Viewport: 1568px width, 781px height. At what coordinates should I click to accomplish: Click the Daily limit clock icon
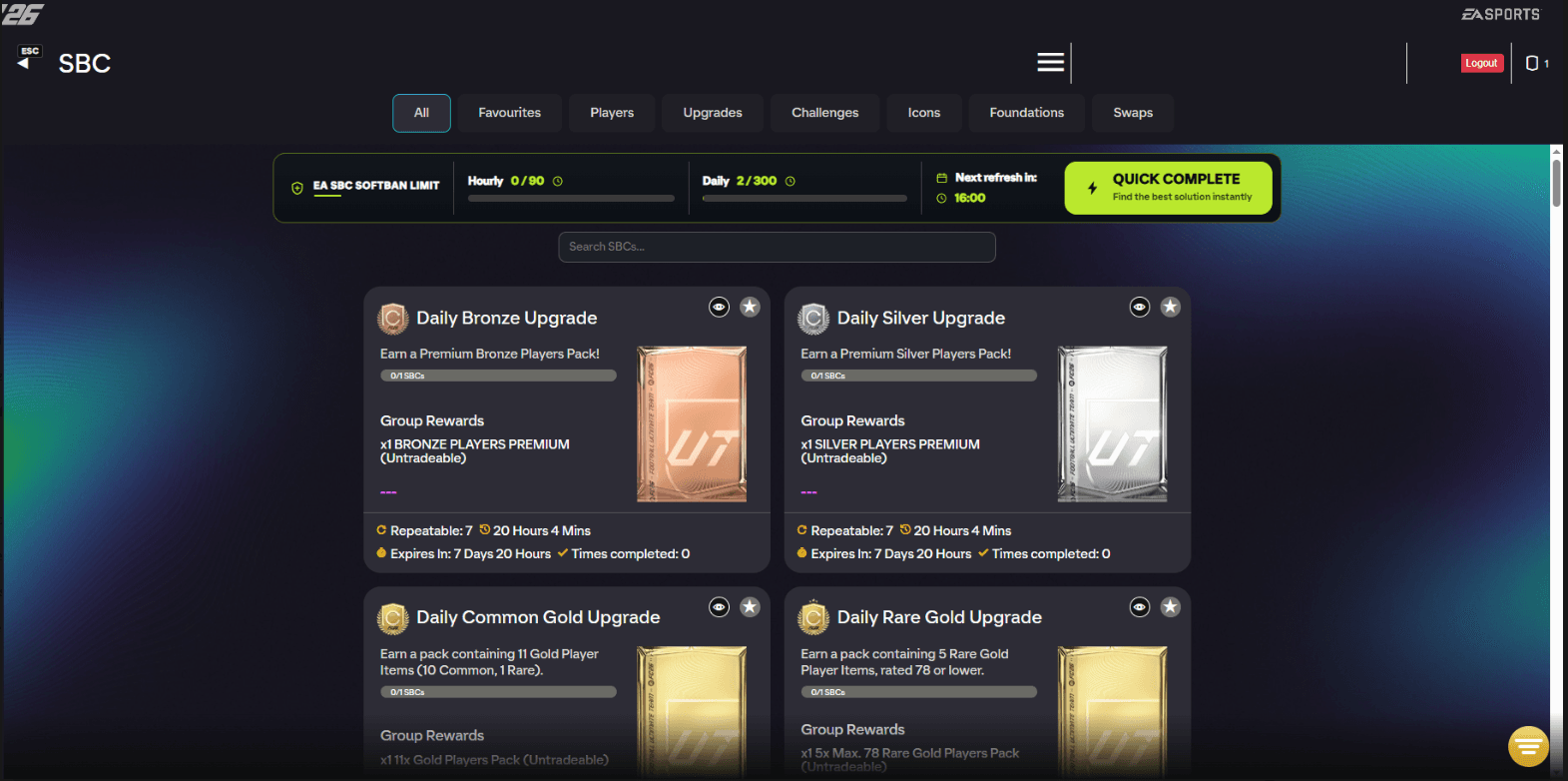point(790,181)
